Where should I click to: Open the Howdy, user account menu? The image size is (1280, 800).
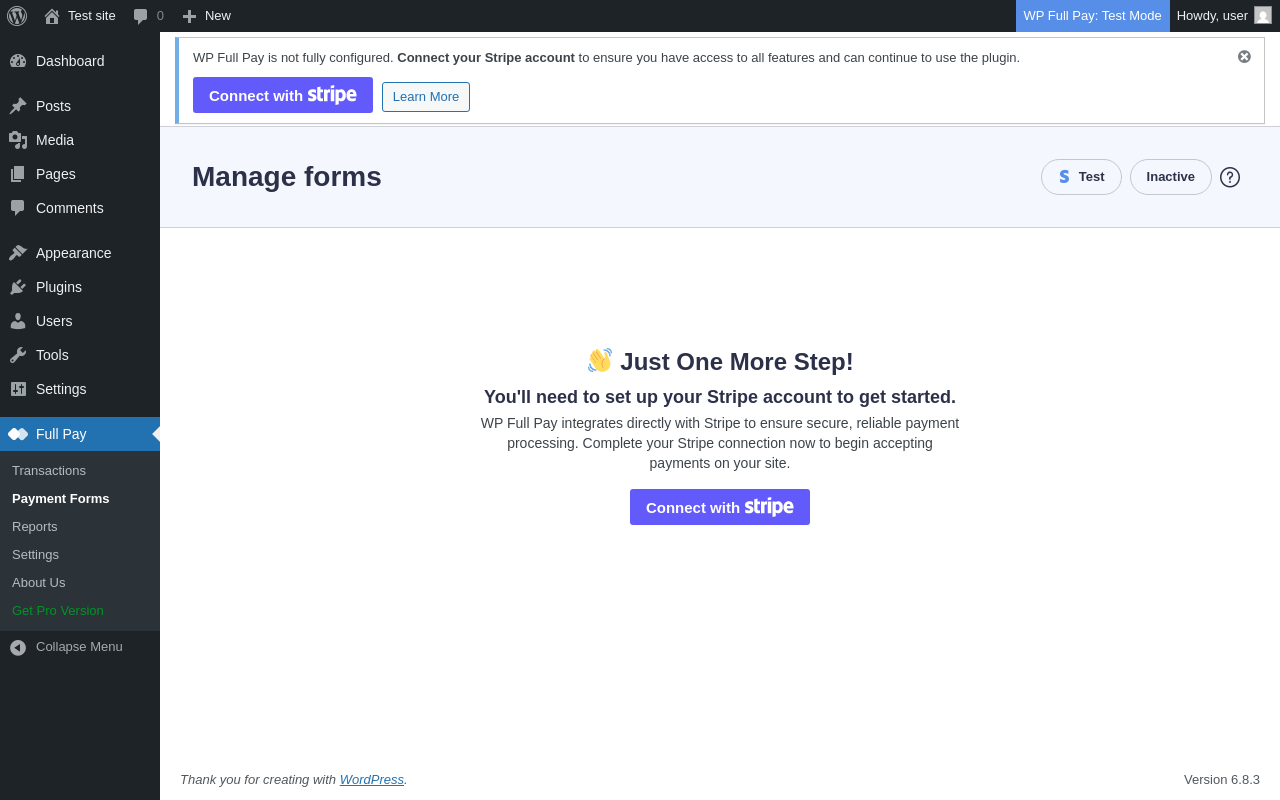click(x=1224, y=16)
